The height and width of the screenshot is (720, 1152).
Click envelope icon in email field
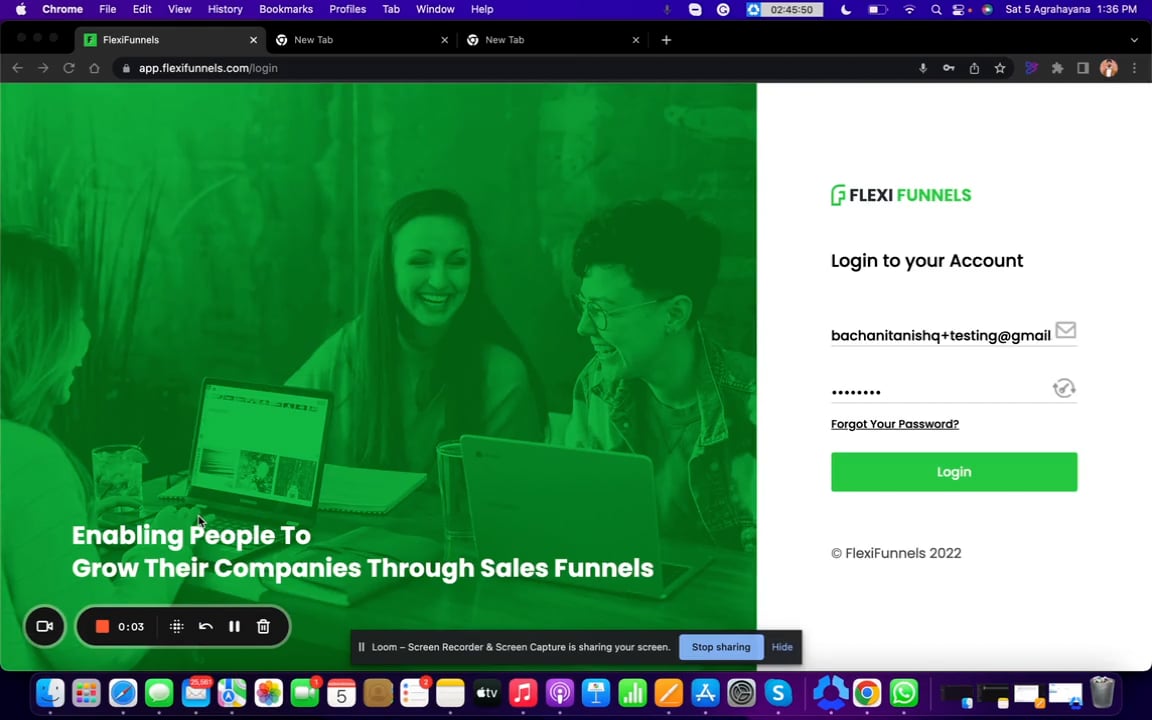point(1065,330)
